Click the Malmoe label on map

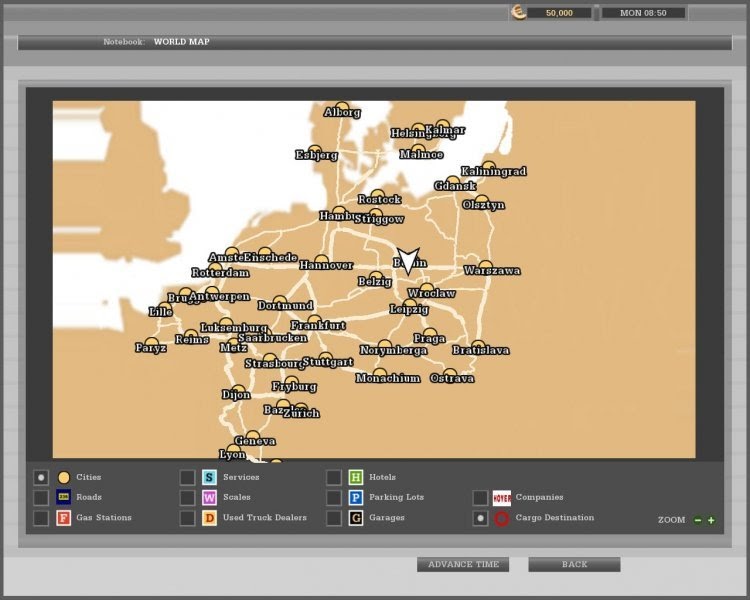[421, 155]
